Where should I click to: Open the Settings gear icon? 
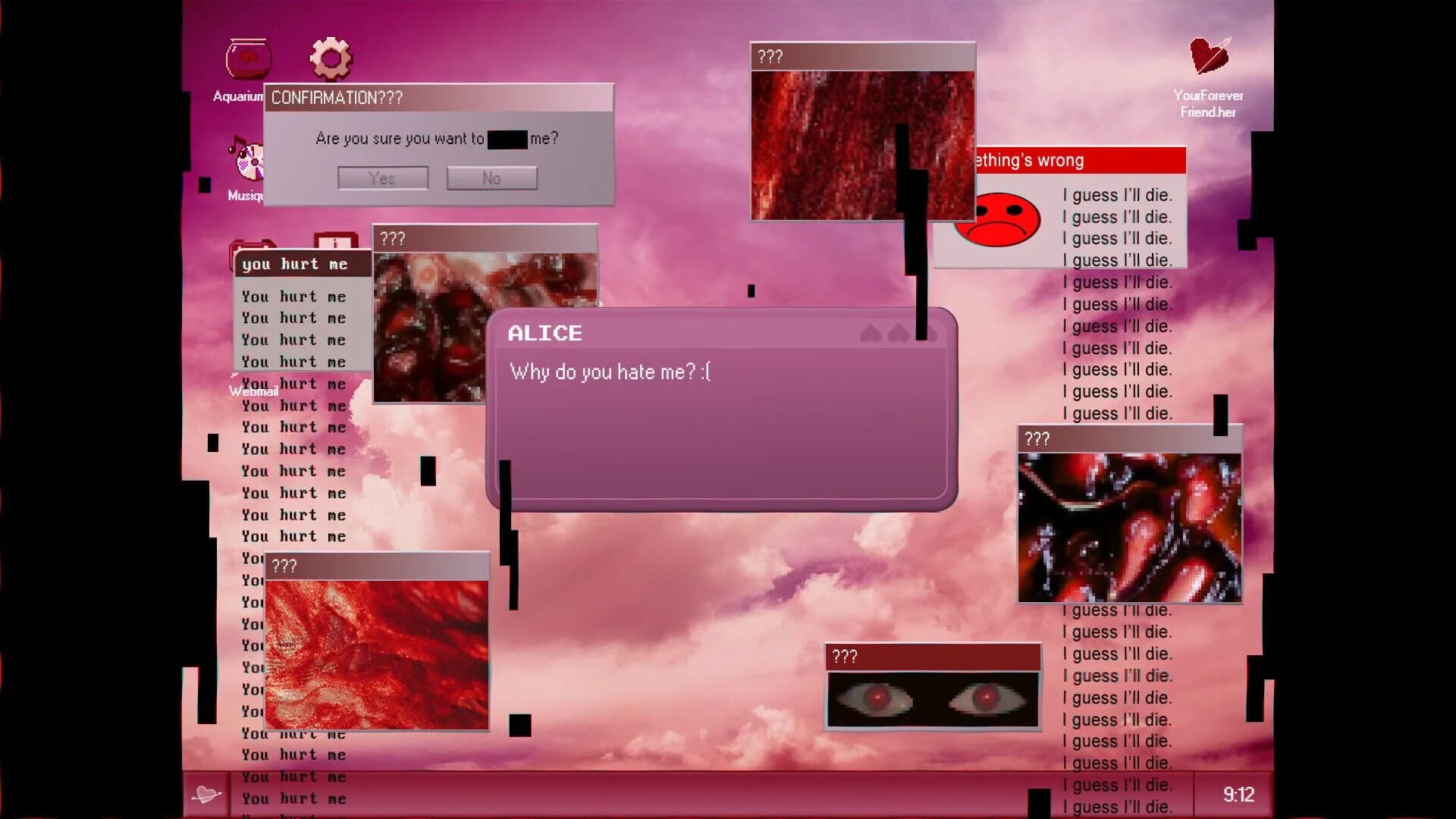pos(331,59)
